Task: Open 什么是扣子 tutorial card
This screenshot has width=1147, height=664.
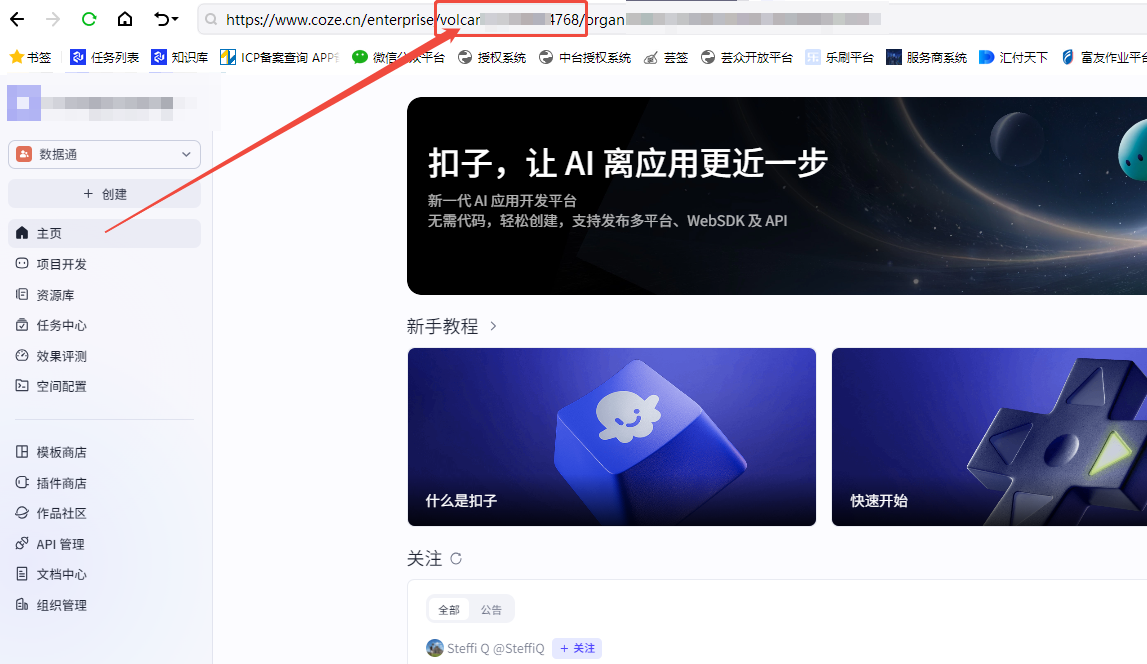Action: point(612,437)
